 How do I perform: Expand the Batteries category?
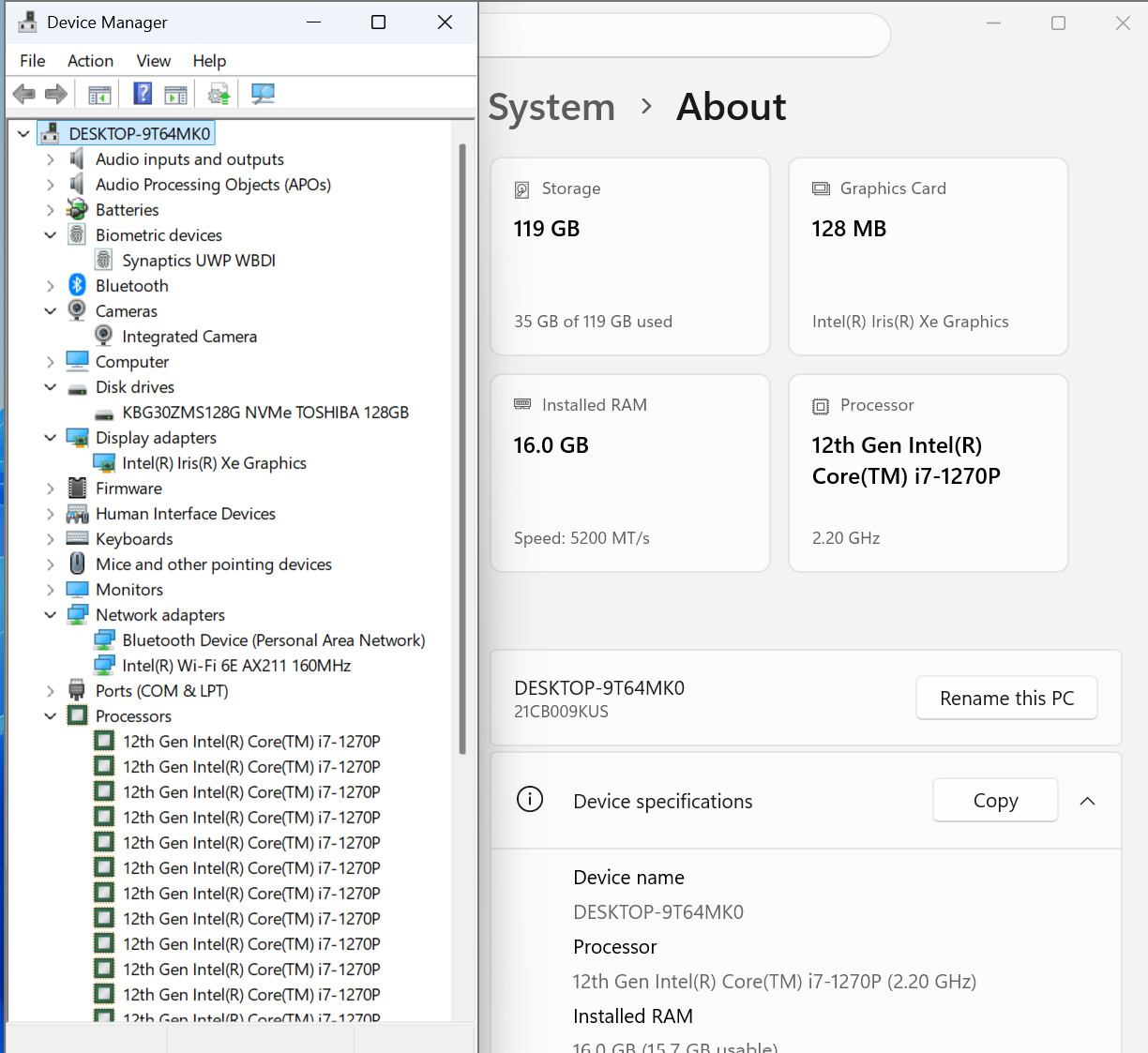point(51,210)
